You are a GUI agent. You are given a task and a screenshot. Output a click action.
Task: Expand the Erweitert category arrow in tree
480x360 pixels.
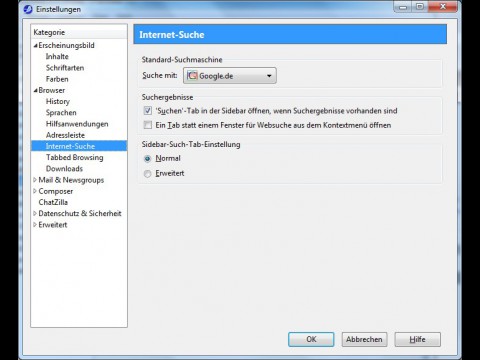coord(35,225)
